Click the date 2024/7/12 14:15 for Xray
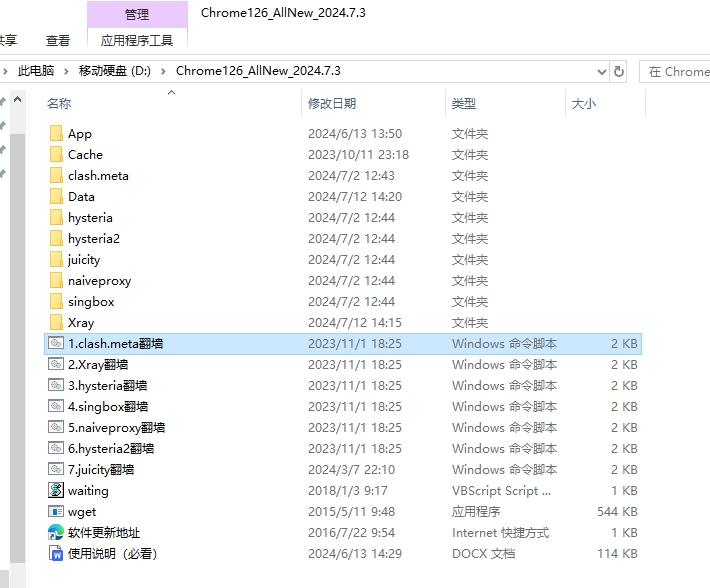This screenshot has height=588, width=710. [355, 323]
